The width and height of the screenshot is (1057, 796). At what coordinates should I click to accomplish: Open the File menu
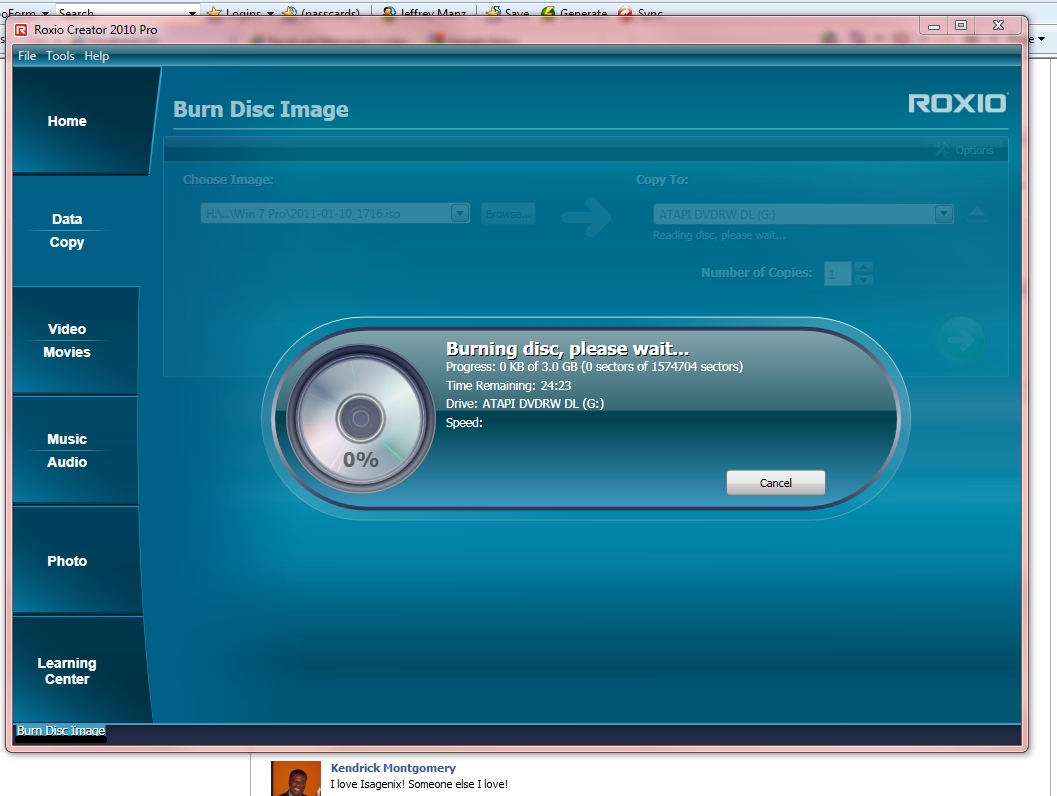tap(27, 56)
